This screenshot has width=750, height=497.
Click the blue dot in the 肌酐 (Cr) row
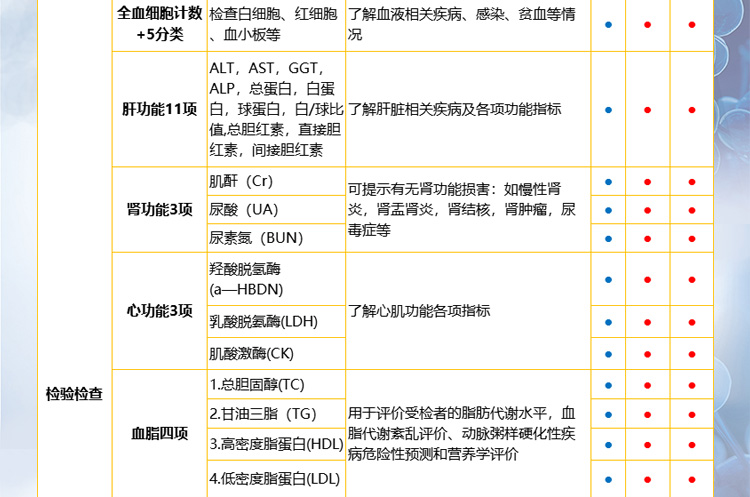click(x=608, y=182)
